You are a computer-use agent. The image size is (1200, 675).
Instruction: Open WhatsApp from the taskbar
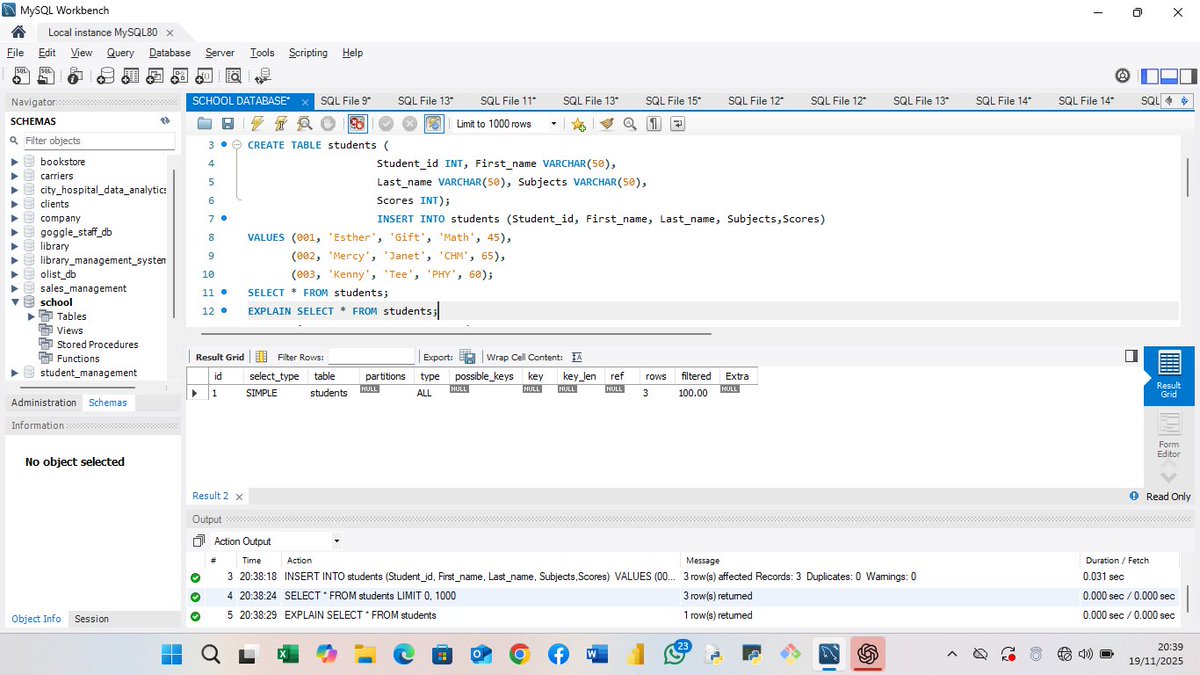point(672,654)
